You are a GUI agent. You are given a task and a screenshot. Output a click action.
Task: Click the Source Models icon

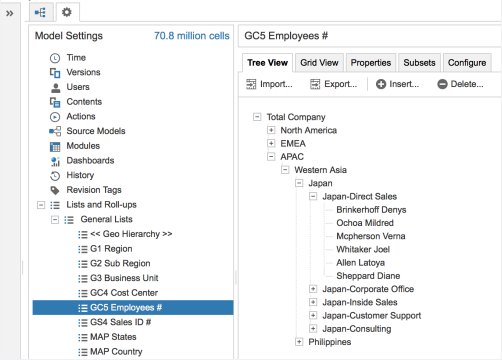[x=55, y=131]
